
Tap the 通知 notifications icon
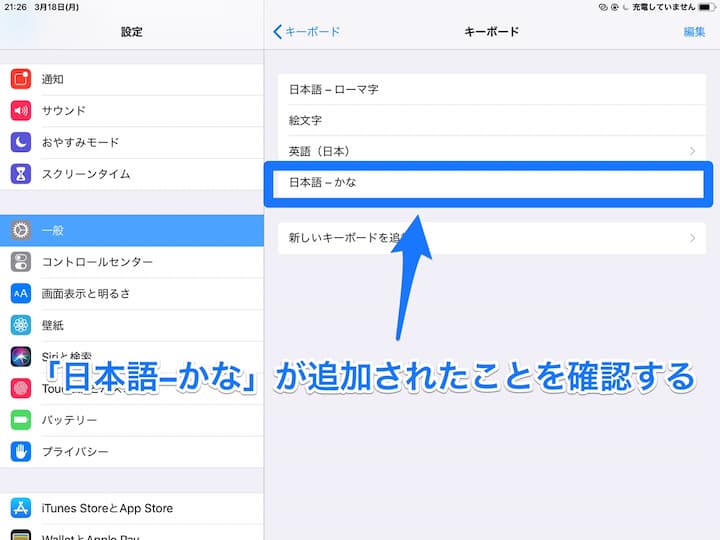[21, 79]
